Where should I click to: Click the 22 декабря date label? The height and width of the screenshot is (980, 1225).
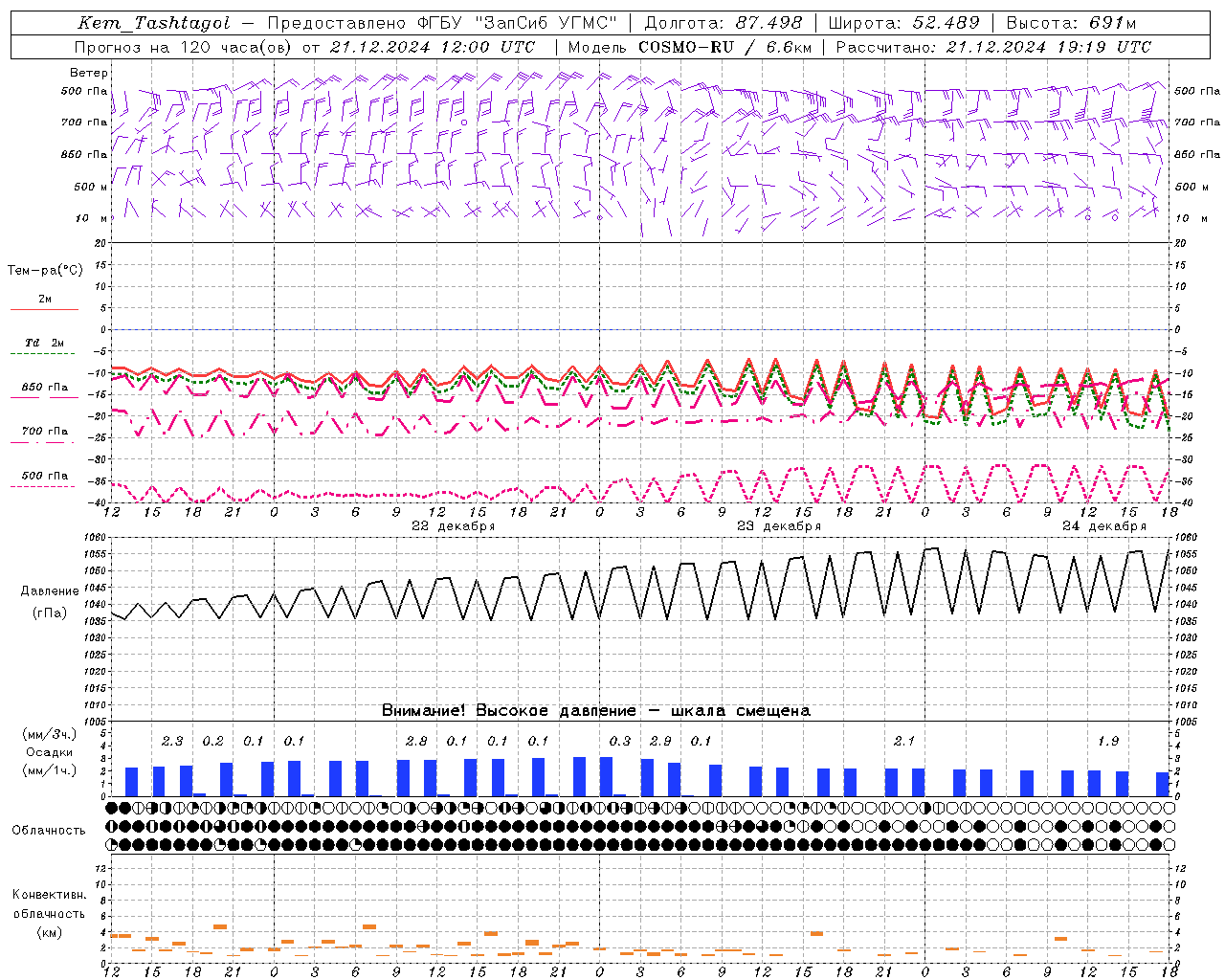[x=454, y=526]
